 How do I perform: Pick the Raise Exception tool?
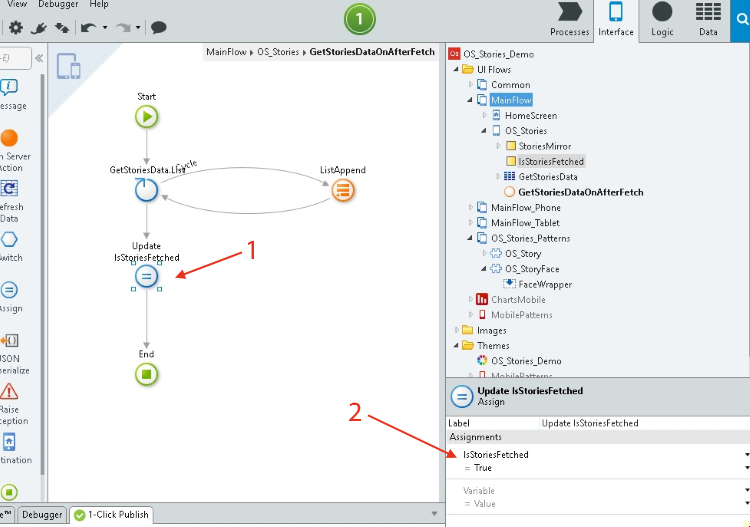point(8,391)
